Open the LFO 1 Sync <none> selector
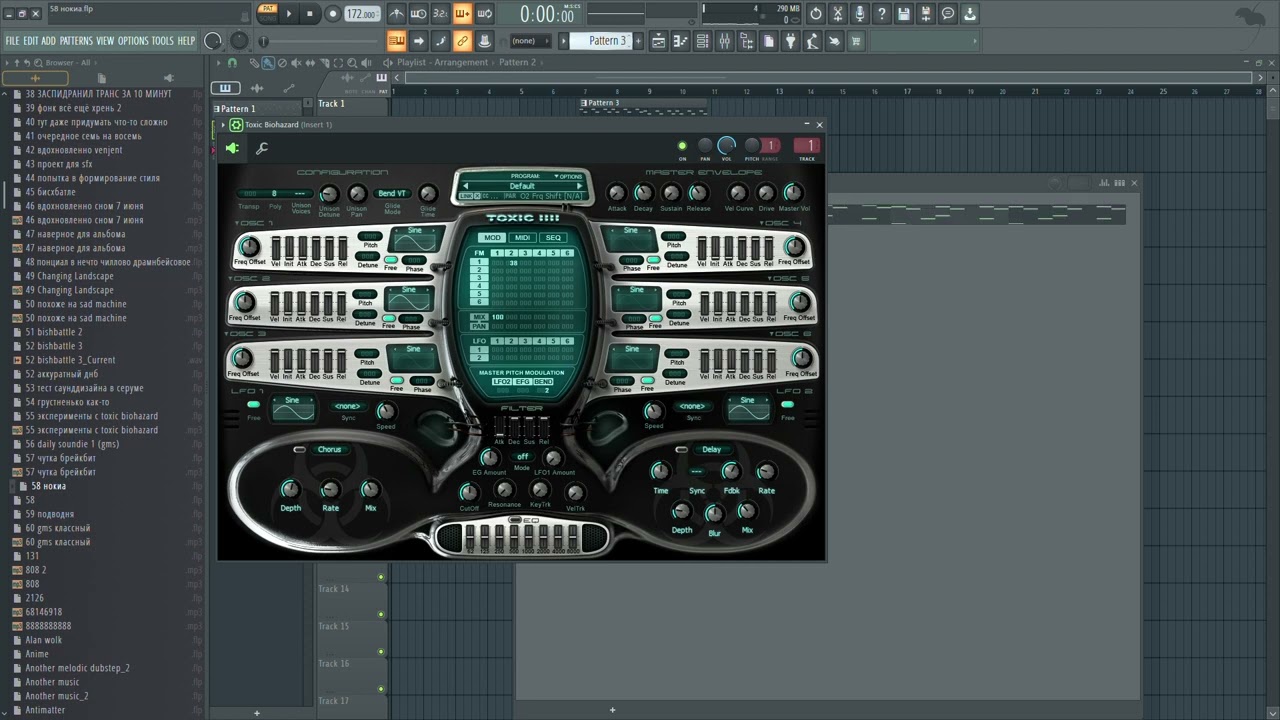 pos(348,406)
